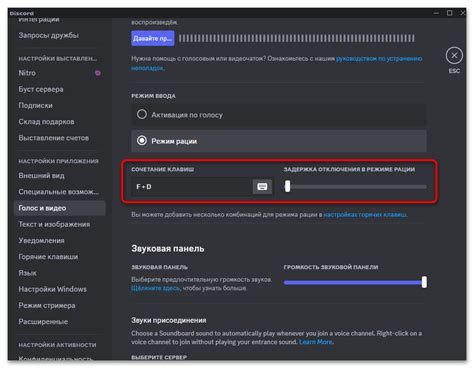Viewport: 474px width, 368px height.
Task: Minimize the Discord window
Action: (436, 13)
